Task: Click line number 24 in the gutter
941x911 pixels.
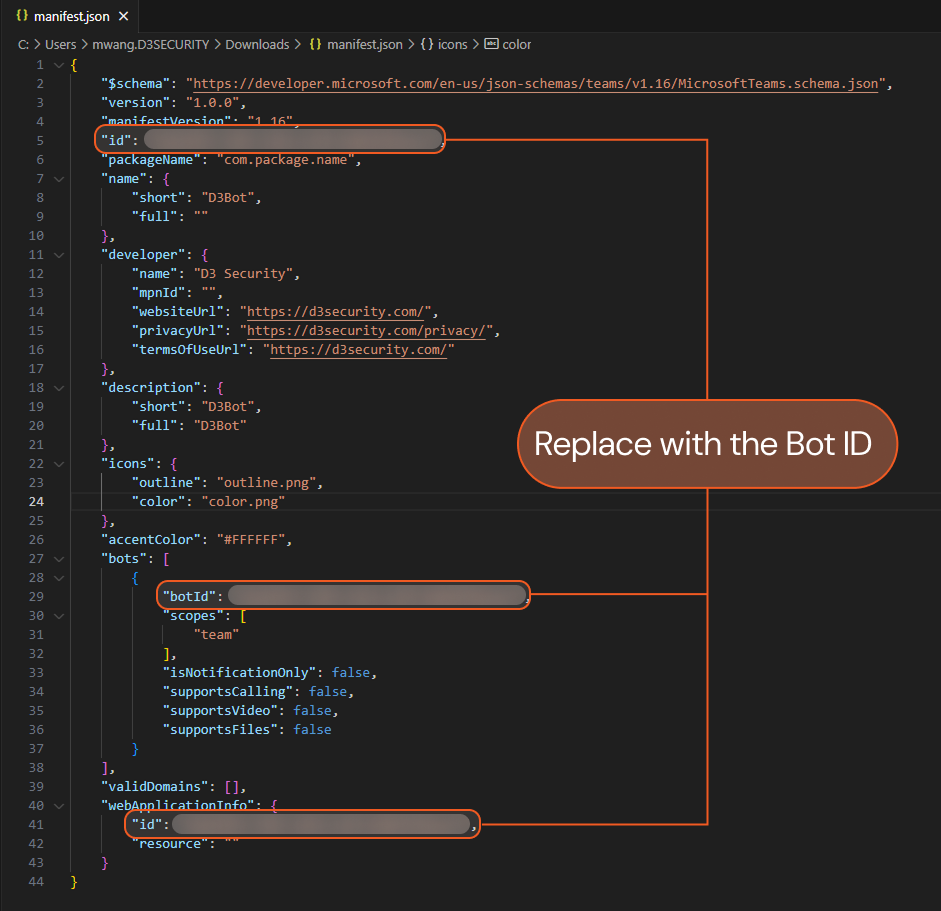Action: point(38,502)
